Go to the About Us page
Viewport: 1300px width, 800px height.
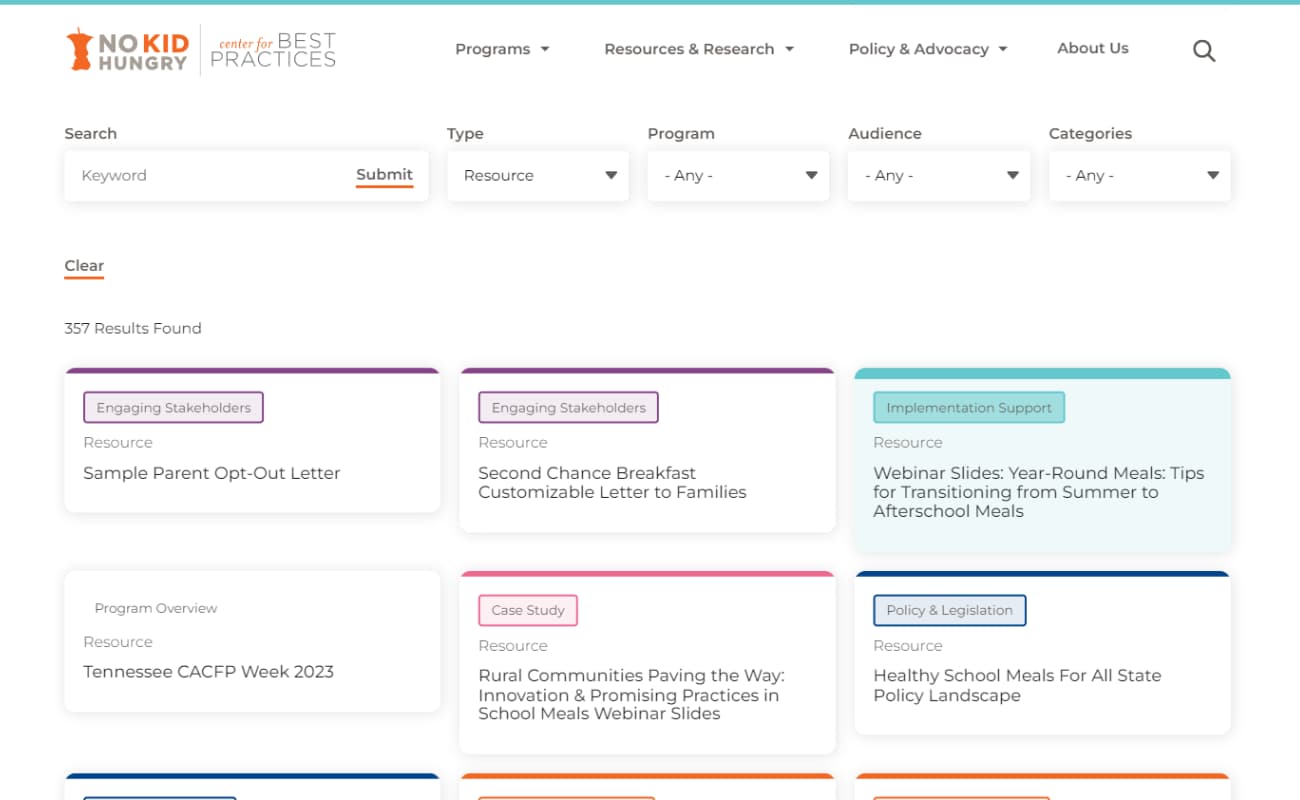pos(1092,48)
